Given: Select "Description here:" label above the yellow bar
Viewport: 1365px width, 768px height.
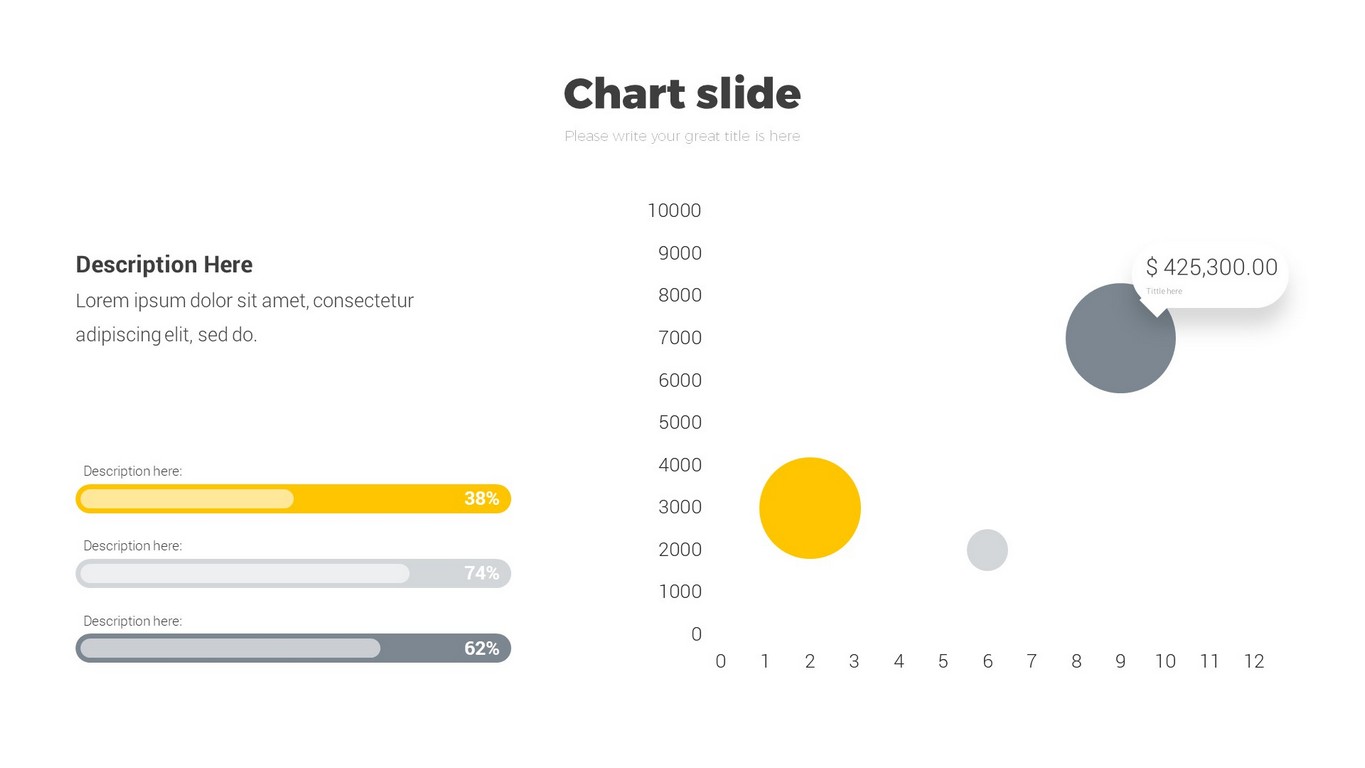Looking at the screenshot, I should (x=132, y=471).
